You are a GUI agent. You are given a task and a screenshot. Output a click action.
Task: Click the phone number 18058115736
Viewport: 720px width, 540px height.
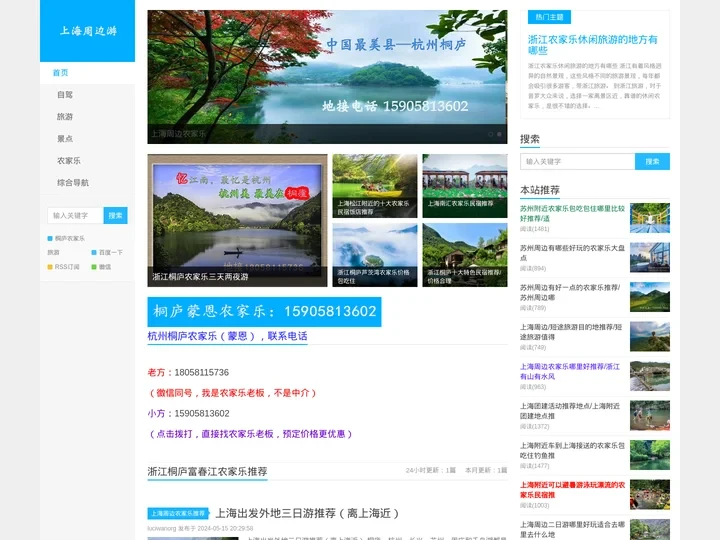(x=202, y=372)
